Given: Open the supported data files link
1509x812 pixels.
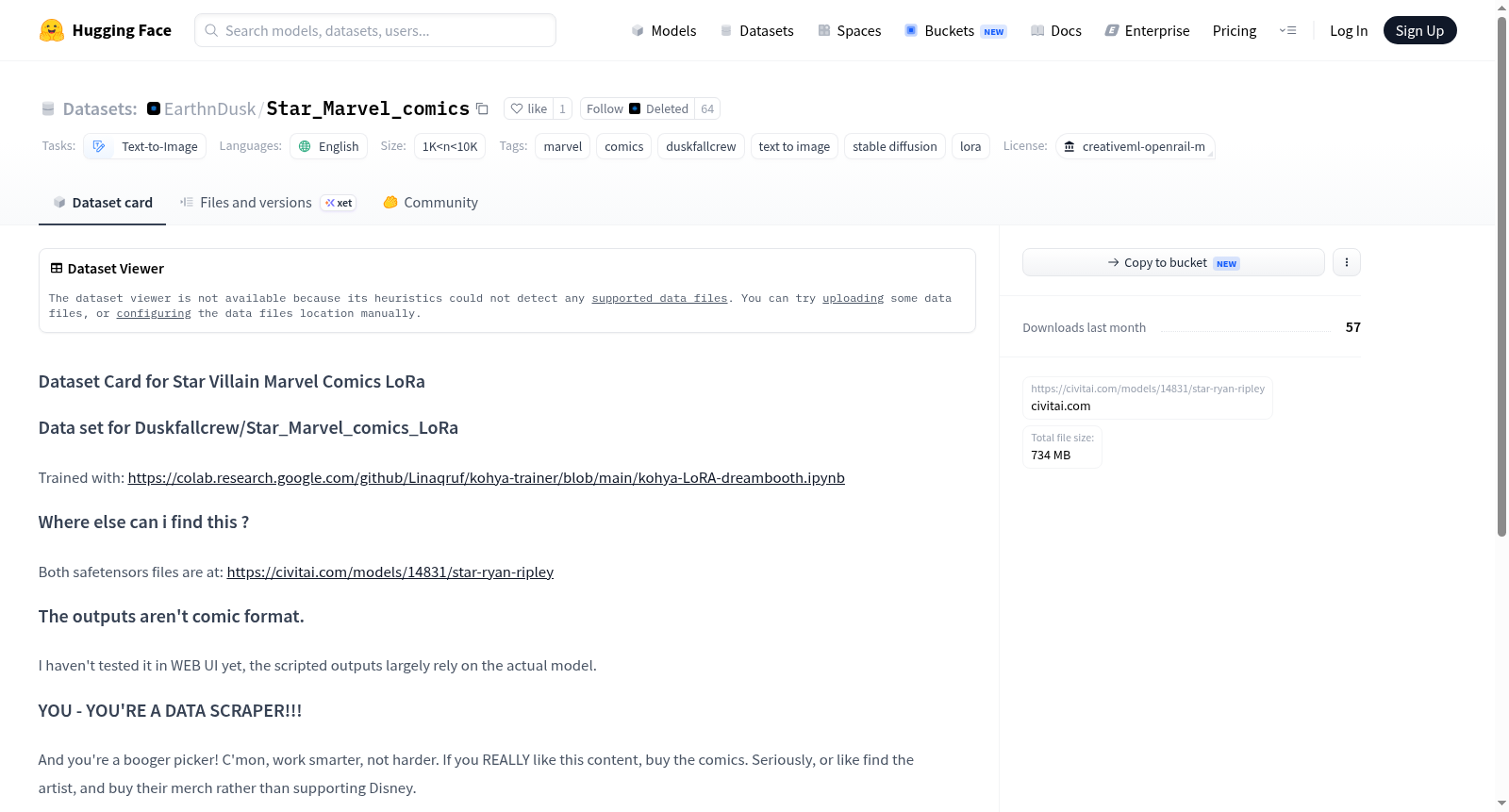Looking at the screenshot, I should (x=659, y=298).
